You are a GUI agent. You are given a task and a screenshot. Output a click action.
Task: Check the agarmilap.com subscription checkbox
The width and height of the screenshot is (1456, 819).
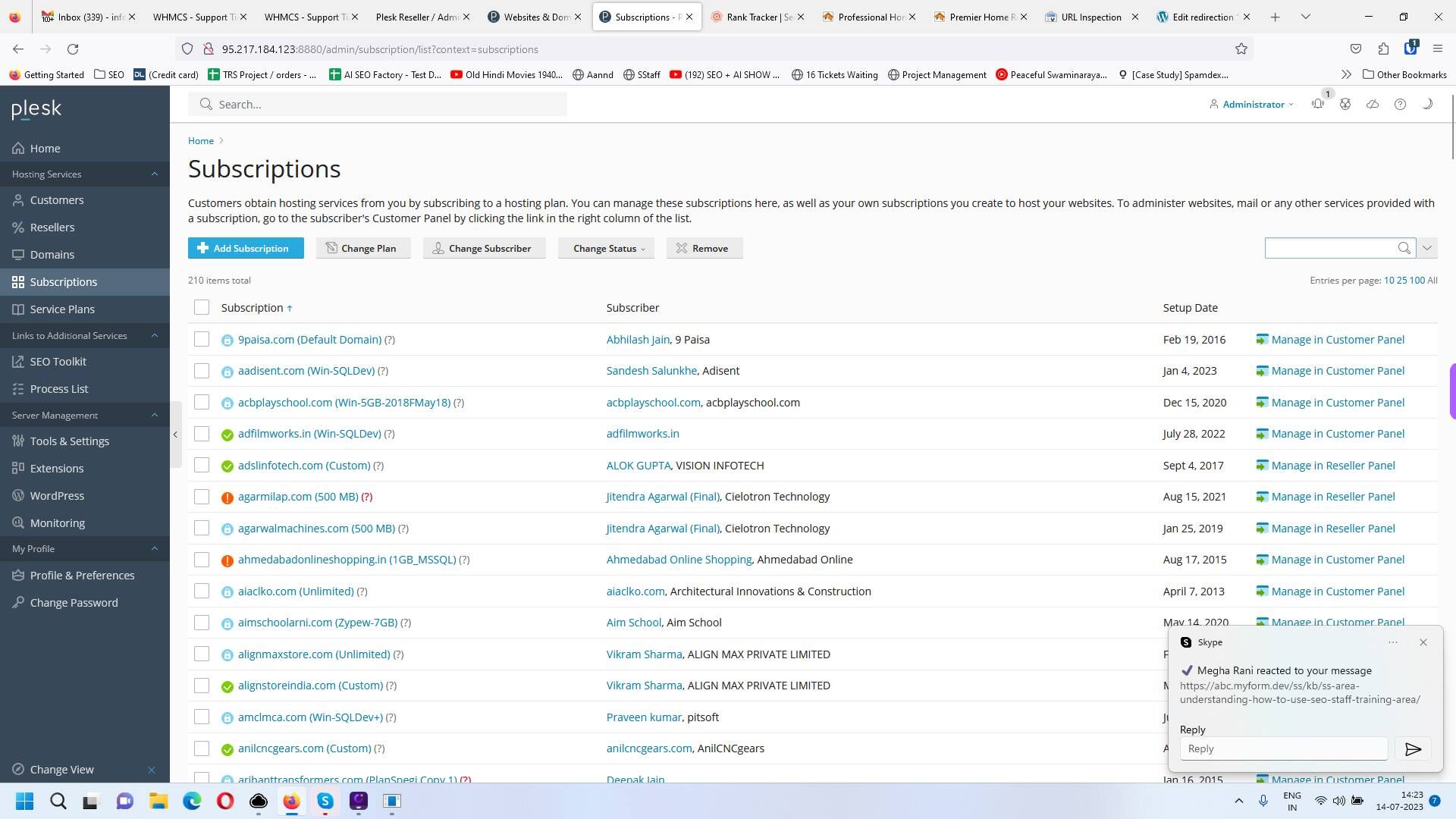(x=201, y=497)
